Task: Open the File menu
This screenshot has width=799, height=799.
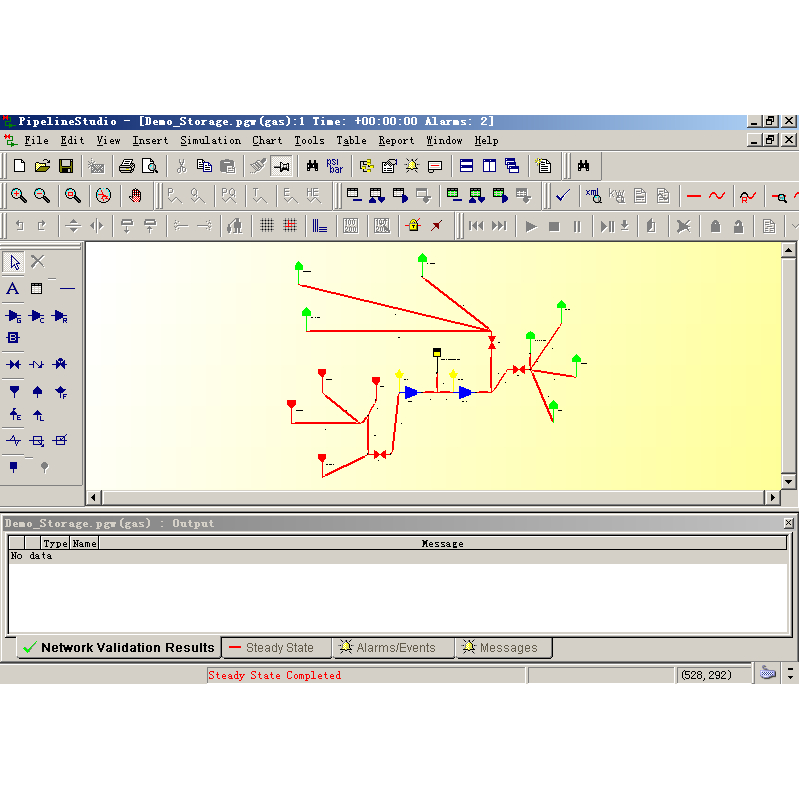Action: [36, 141]
